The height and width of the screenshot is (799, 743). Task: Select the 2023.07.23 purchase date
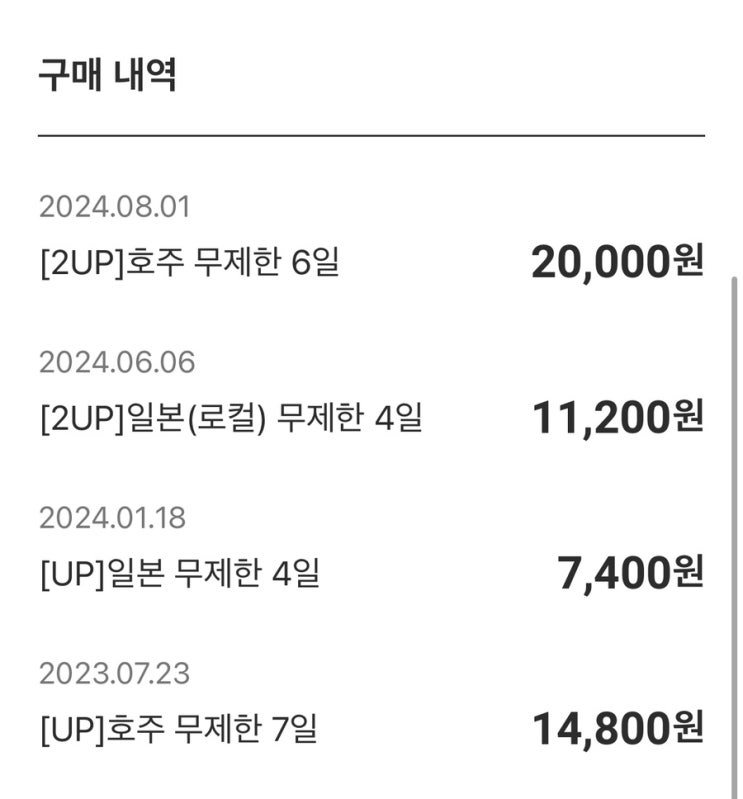(x=114, y=673)
